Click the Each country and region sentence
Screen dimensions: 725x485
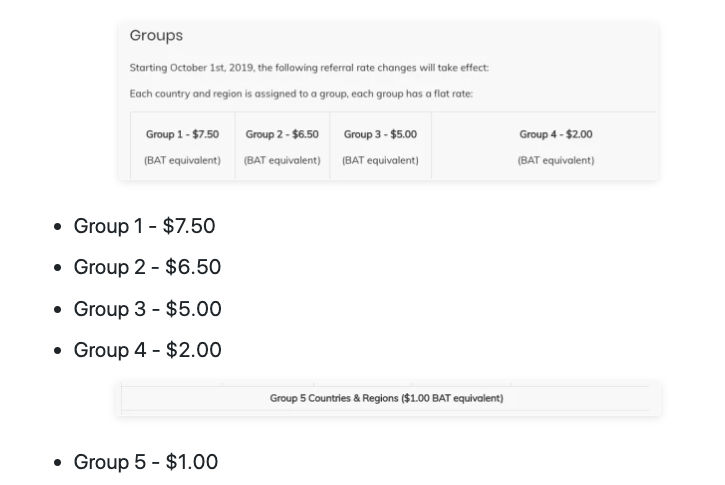coord(301,94)
